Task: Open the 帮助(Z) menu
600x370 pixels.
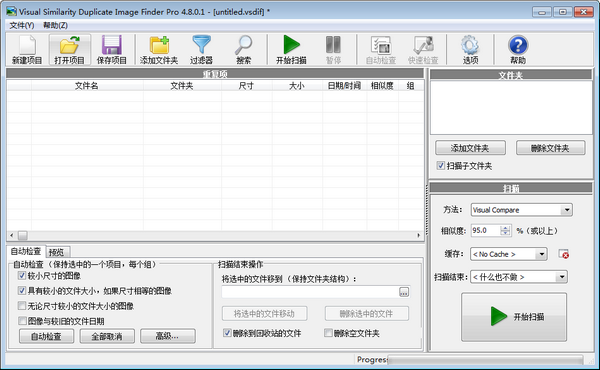Action: [x=55, y=25]
